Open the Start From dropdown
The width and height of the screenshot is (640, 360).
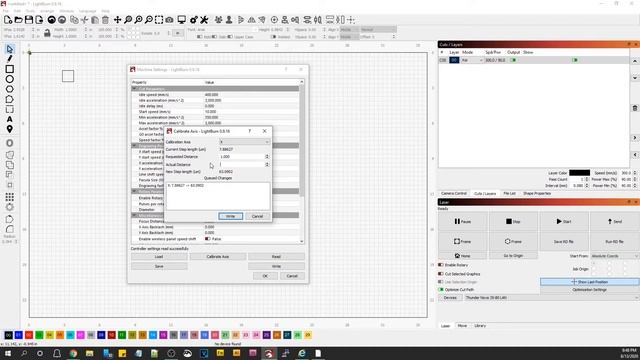tap(615, 256)
